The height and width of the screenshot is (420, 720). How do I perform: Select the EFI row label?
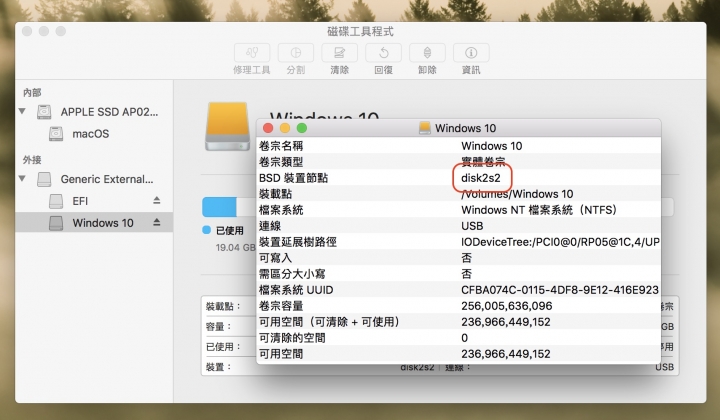(x=80, y=201)
